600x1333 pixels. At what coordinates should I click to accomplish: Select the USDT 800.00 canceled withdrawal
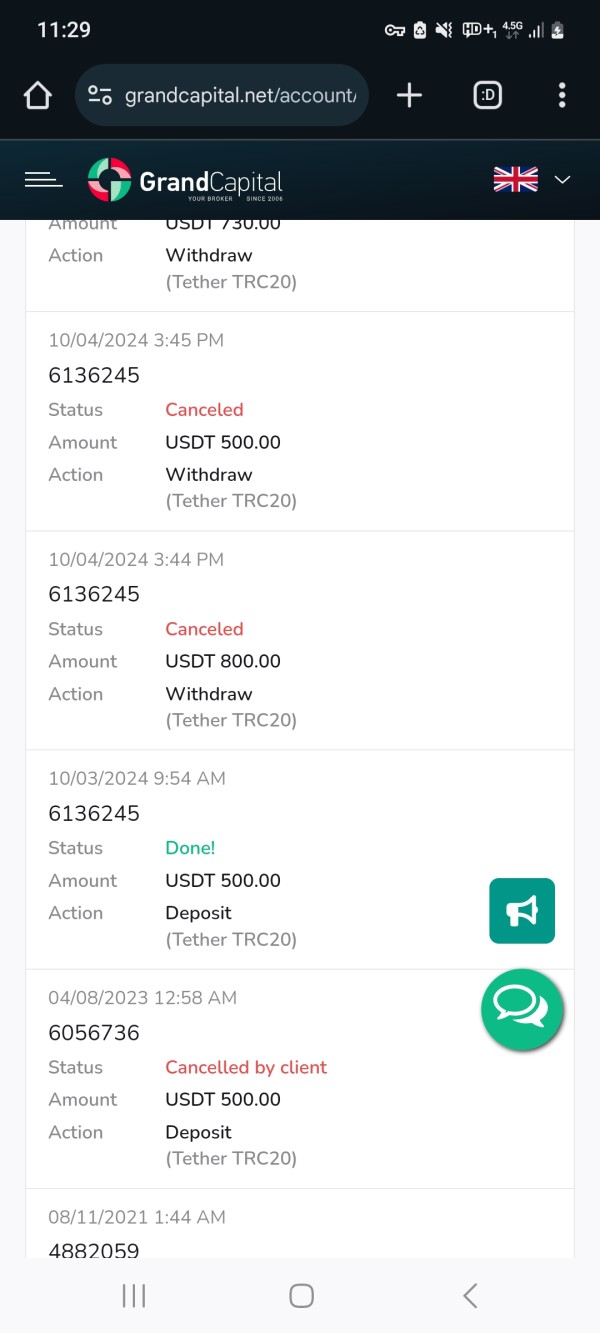pos(223,661)
